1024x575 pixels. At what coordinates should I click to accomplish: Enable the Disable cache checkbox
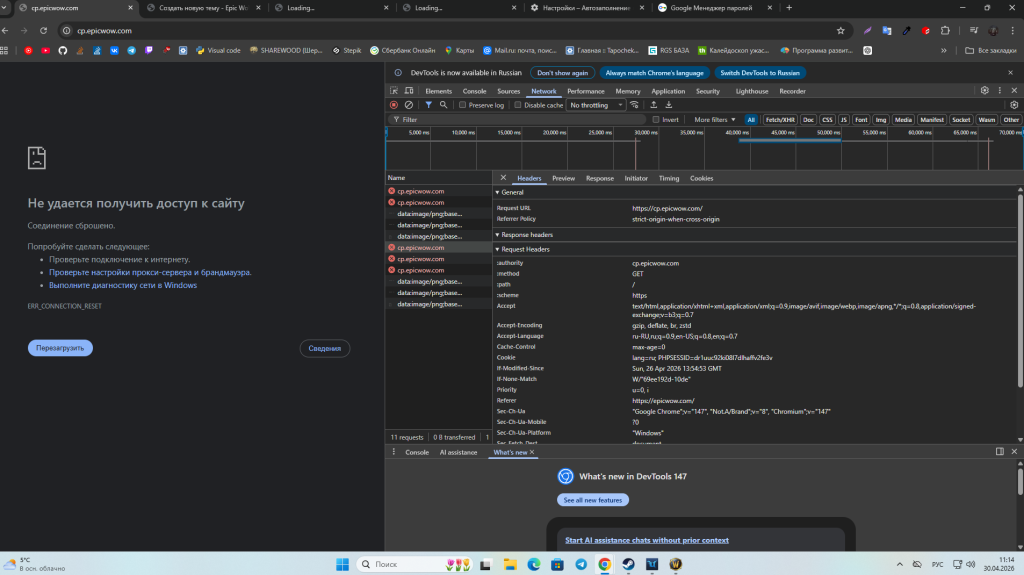pos(518,105)
